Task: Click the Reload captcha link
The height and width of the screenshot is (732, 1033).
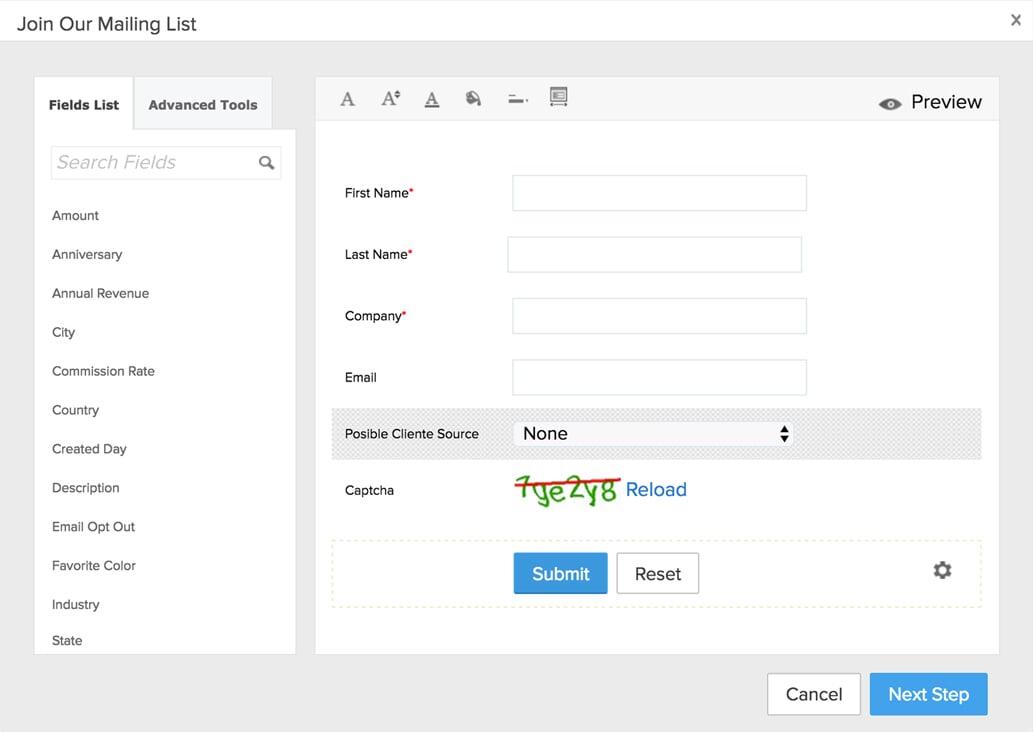Action: (x=656, y=489)
